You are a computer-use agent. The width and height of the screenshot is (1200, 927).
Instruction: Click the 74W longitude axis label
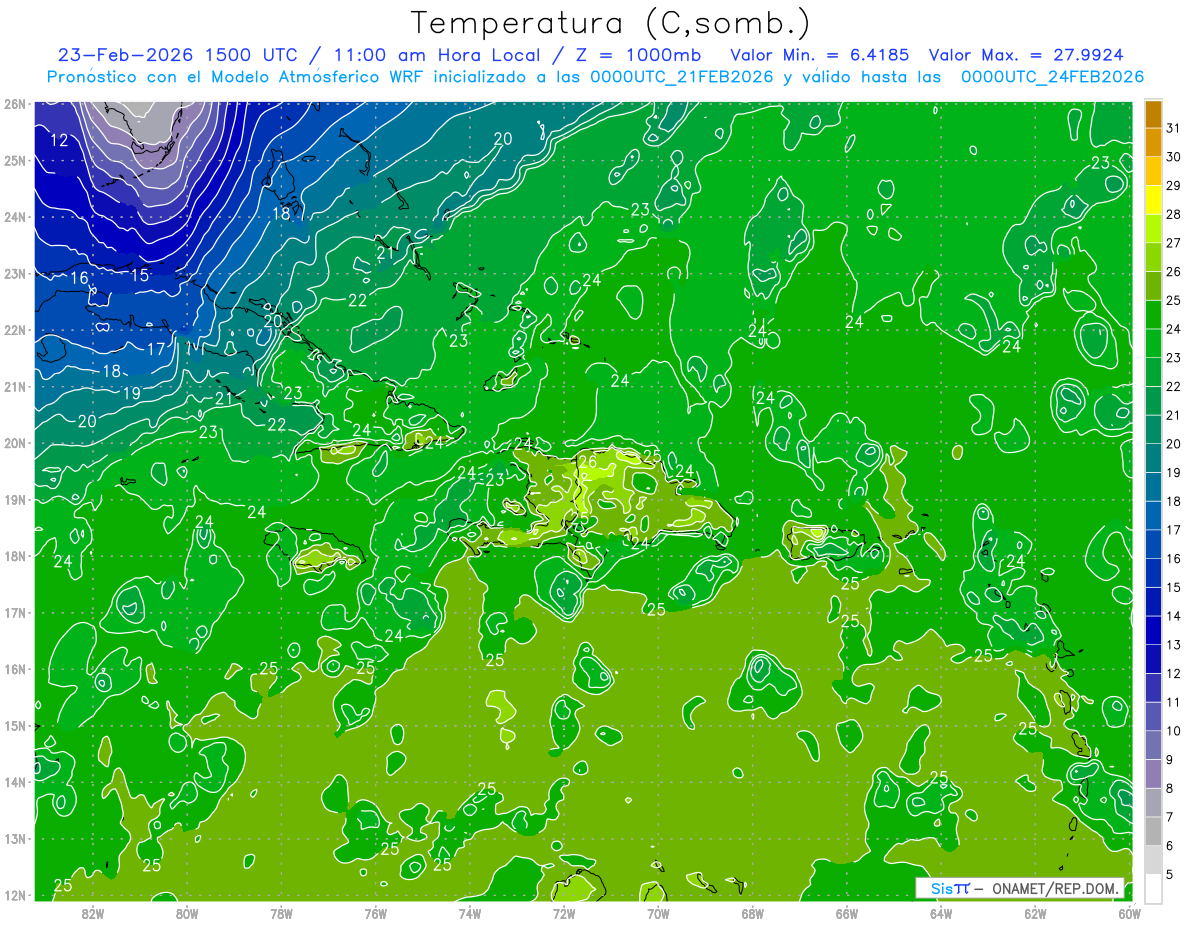click(470, 913)
